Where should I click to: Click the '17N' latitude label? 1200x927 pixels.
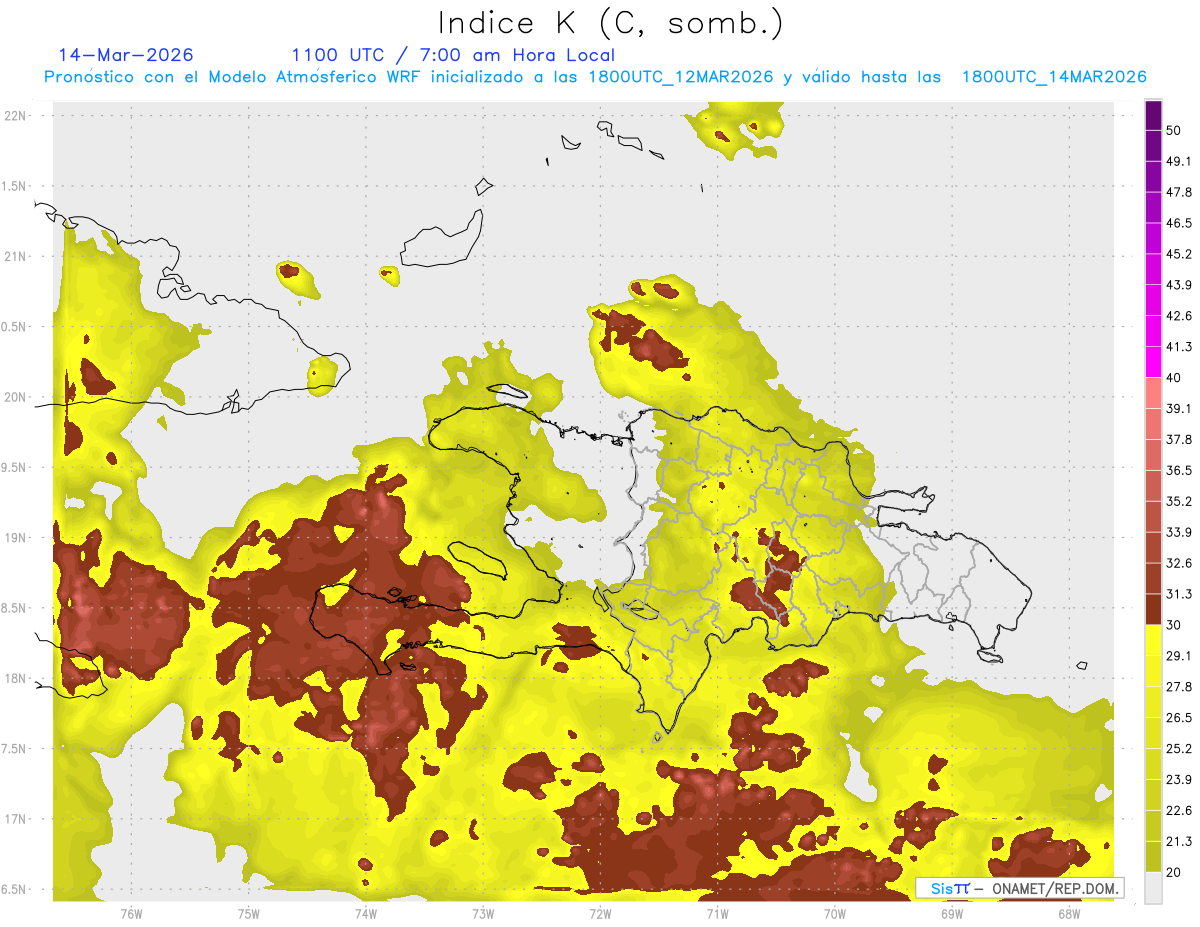click(16, 819)
